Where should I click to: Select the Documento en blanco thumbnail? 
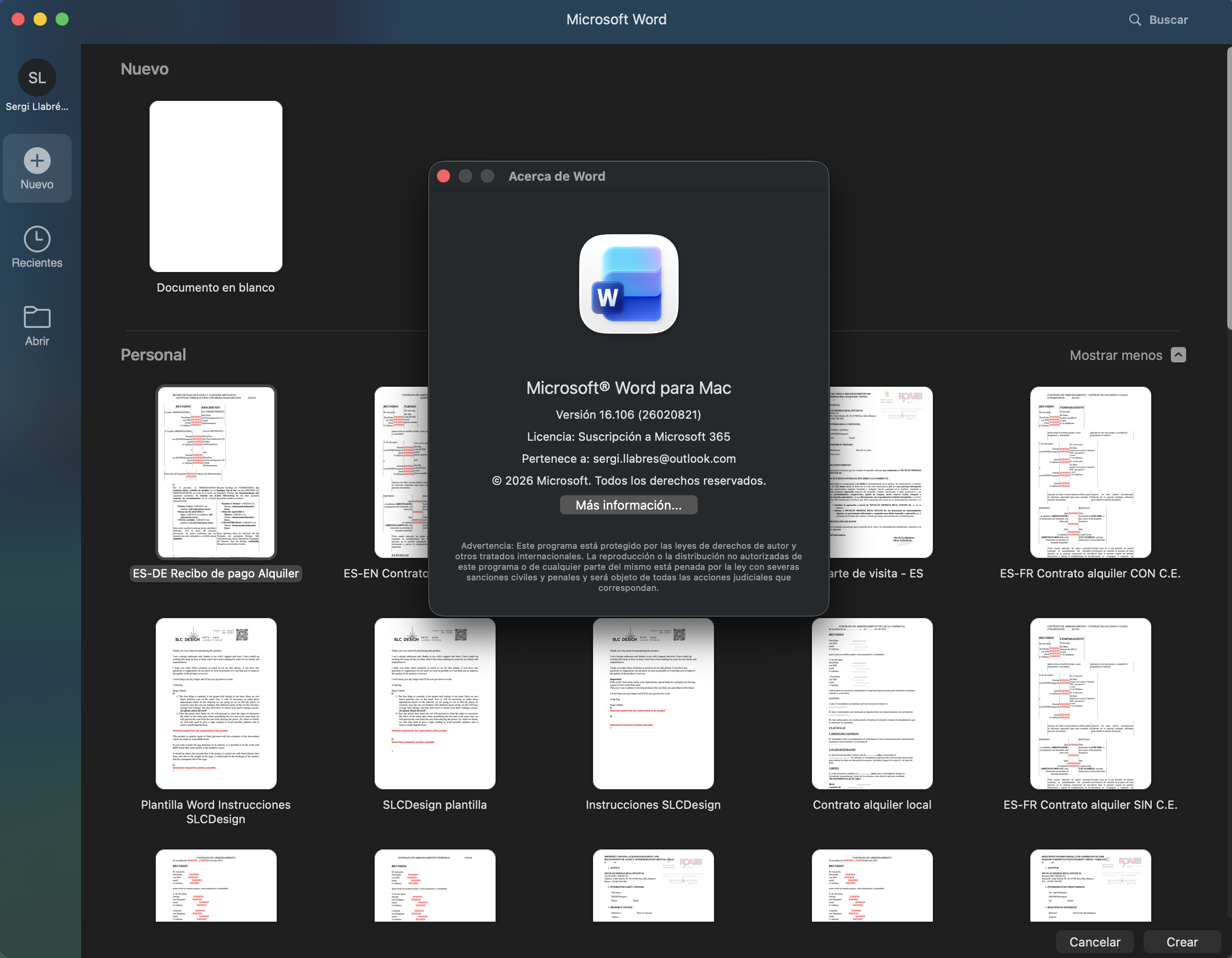pos(216,187)
